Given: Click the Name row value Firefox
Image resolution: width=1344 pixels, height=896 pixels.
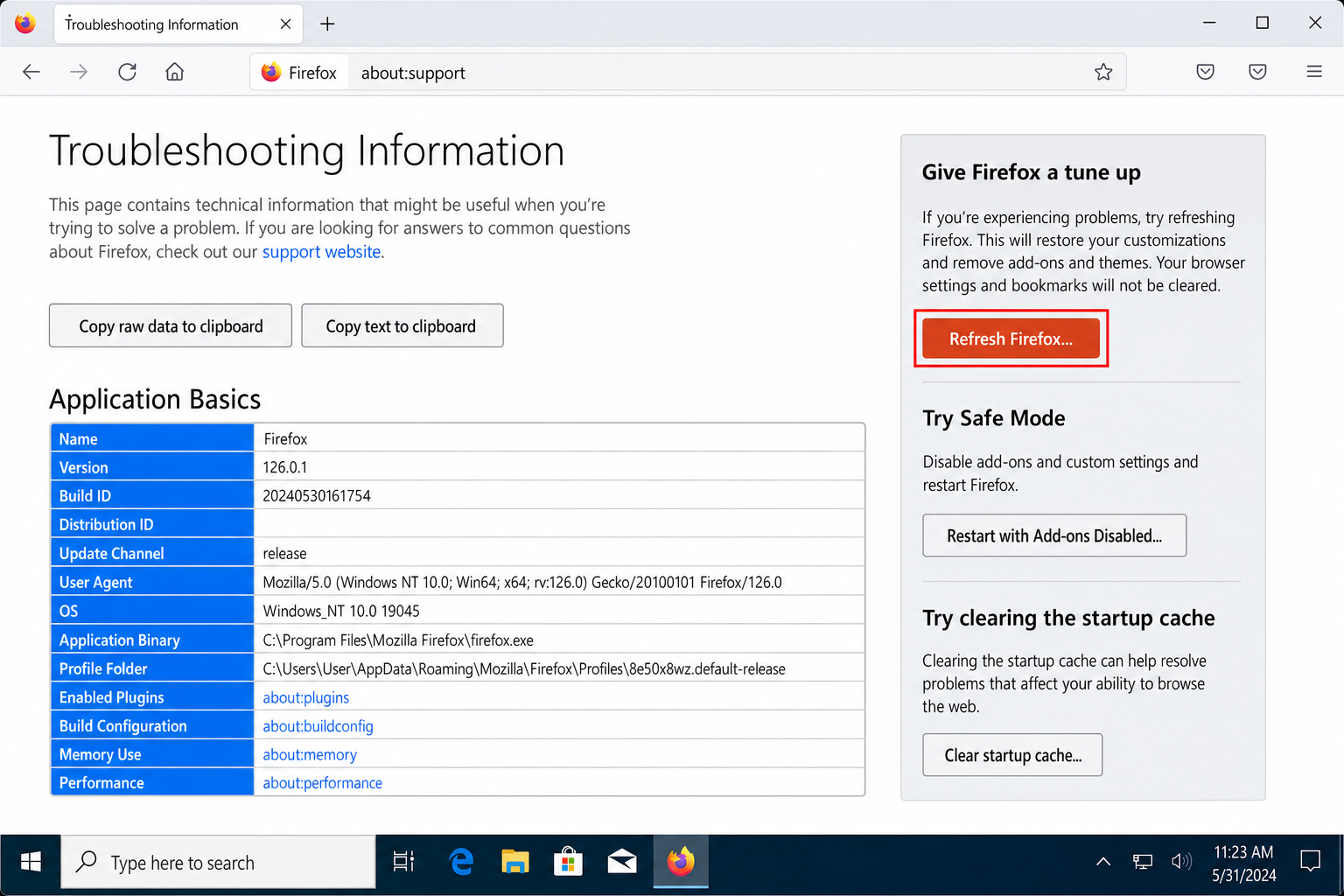Looking at the screenshot, I should [285, 438].
